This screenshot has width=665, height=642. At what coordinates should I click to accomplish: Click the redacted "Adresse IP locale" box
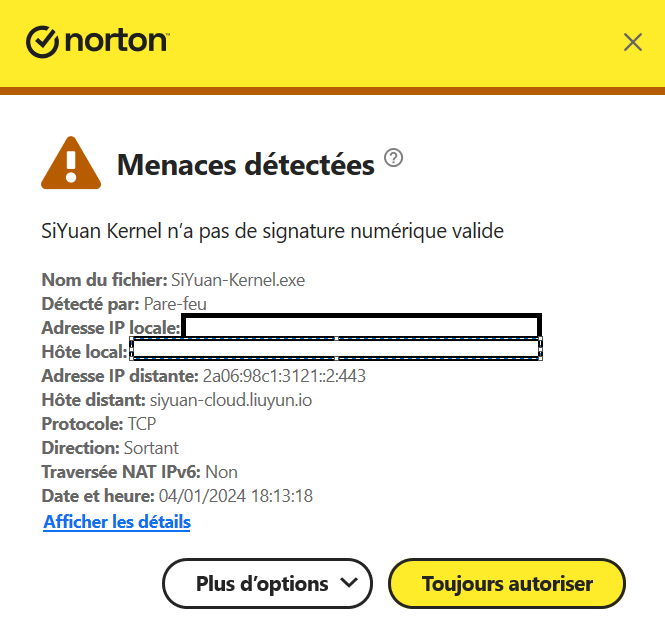pyautogui.click(x=361, y=326)
